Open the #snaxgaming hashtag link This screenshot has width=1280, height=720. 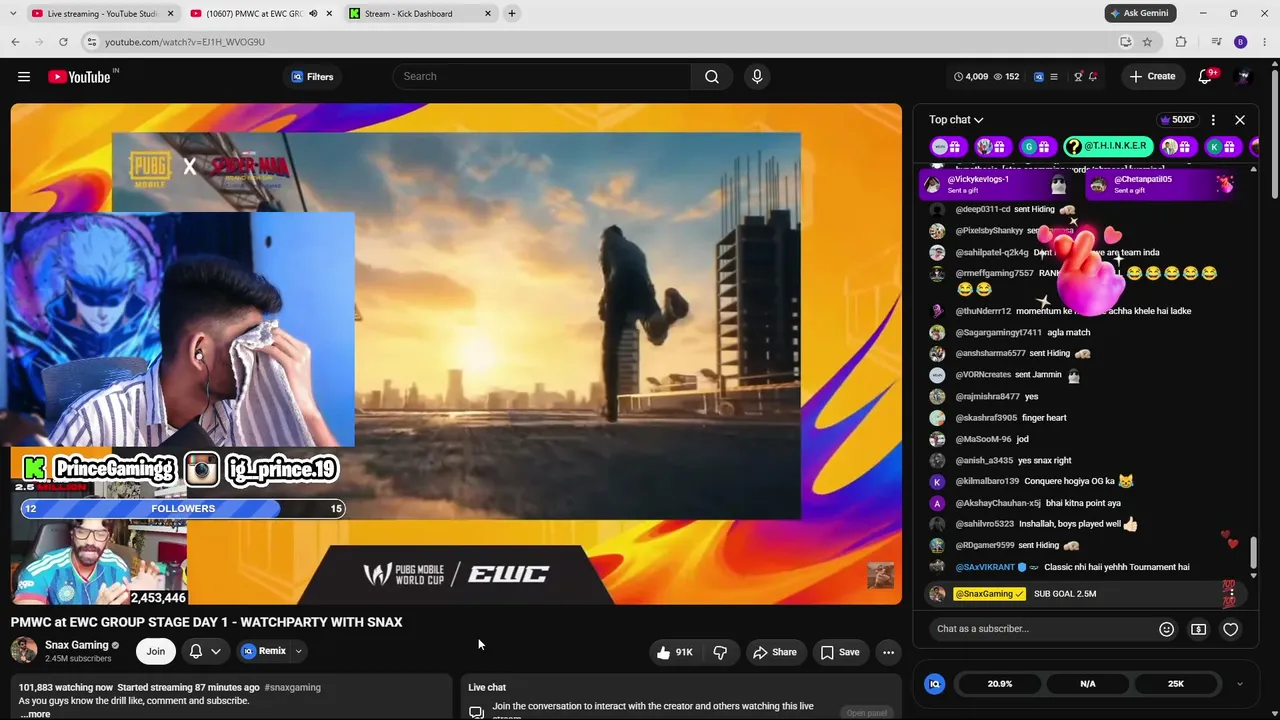(292, 688)
